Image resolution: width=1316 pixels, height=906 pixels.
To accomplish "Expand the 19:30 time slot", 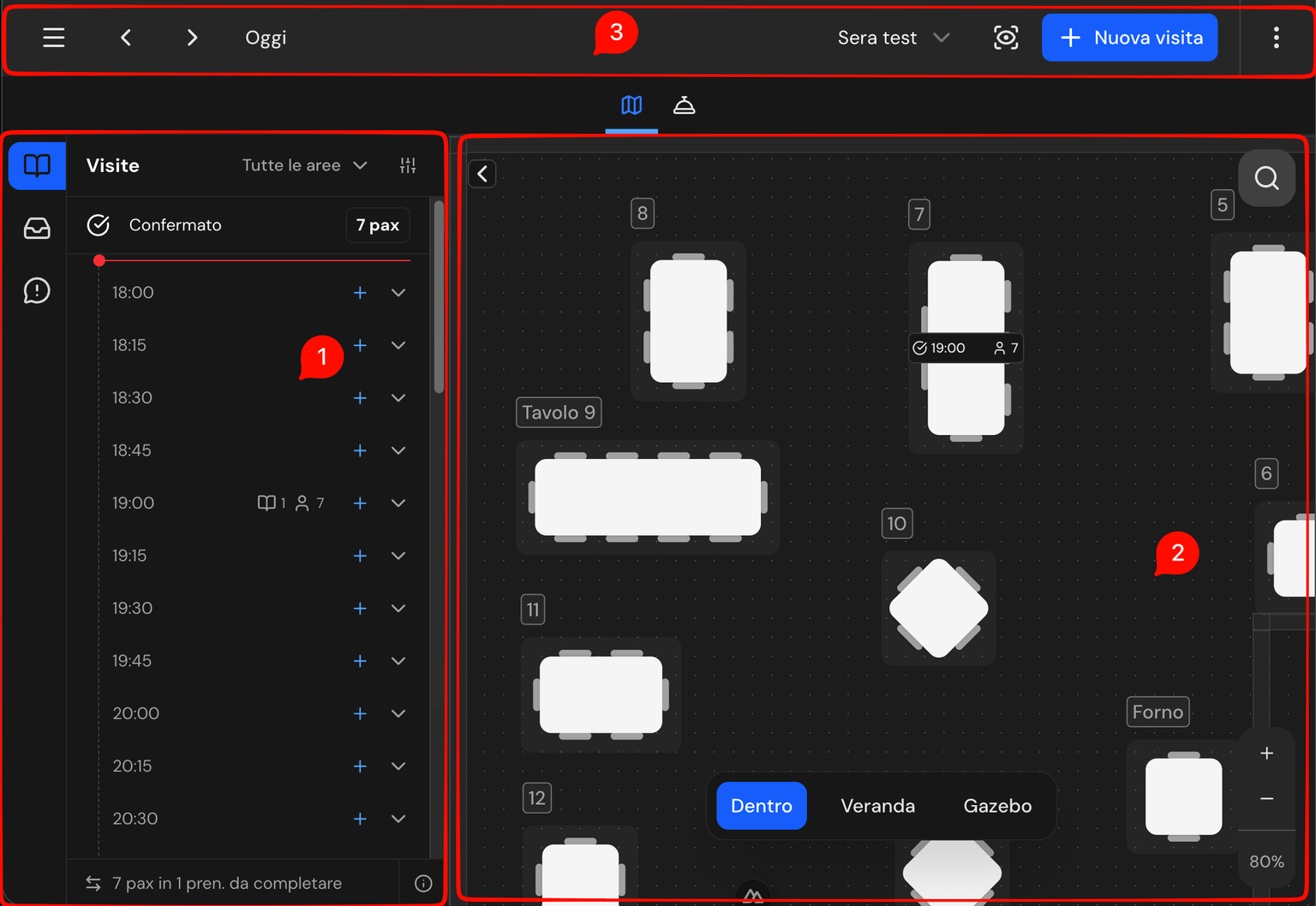I will pos(398,609).
